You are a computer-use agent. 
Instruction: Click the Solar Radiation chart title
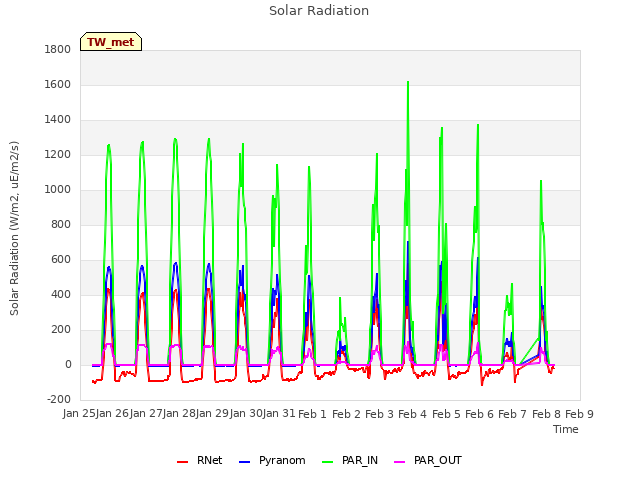(319, 11)
